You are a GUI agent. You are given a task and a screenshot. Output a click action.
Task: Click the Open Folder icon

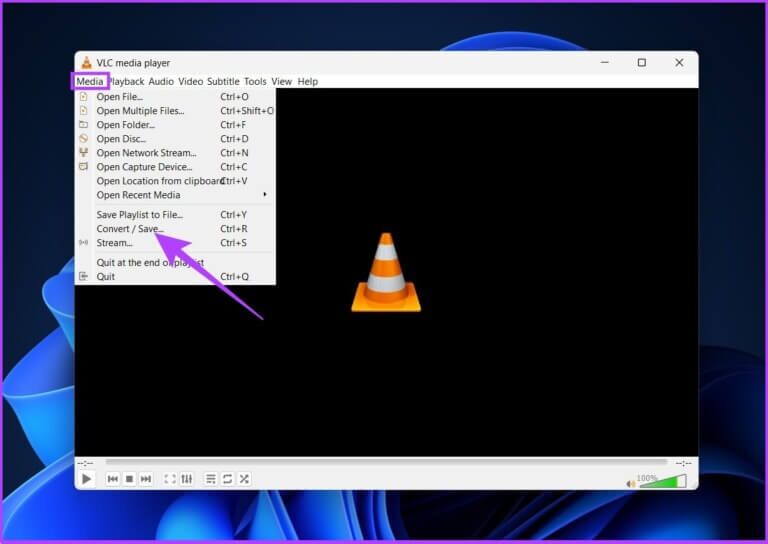click(x=84, y=125)
